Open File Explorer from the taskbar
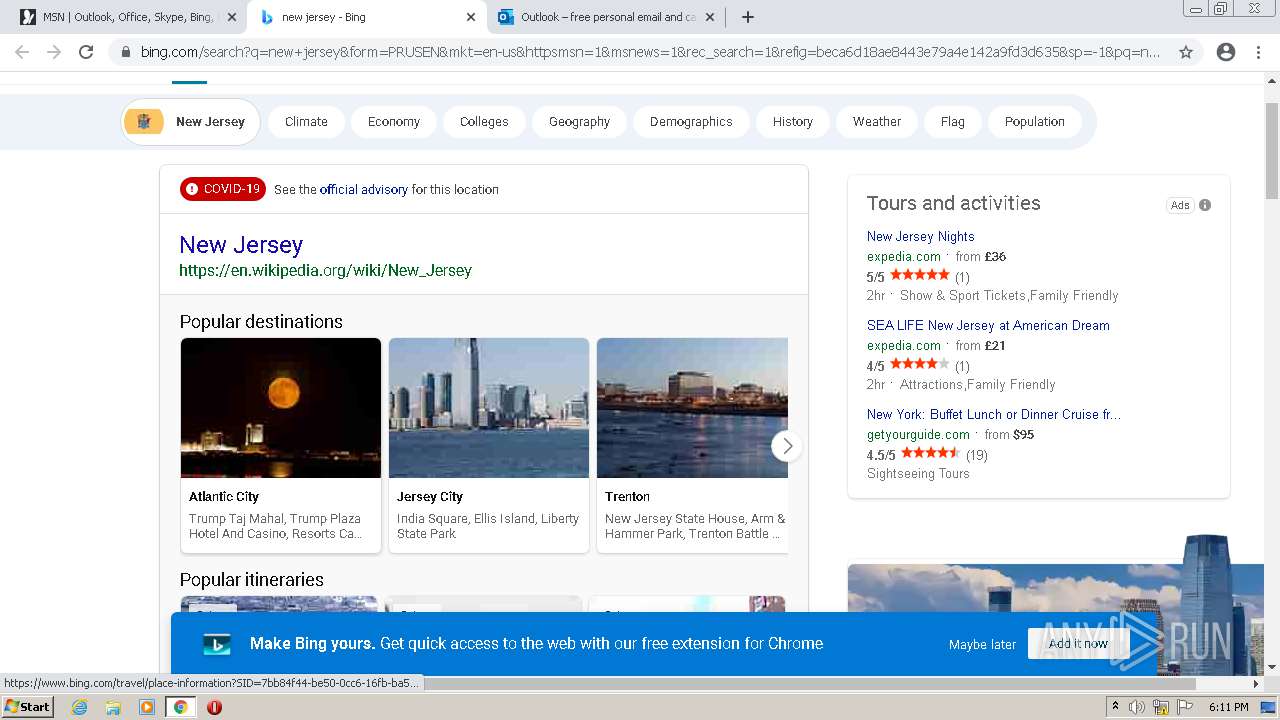The width and height of the screenshot is (1280, 720). (113, 707)
